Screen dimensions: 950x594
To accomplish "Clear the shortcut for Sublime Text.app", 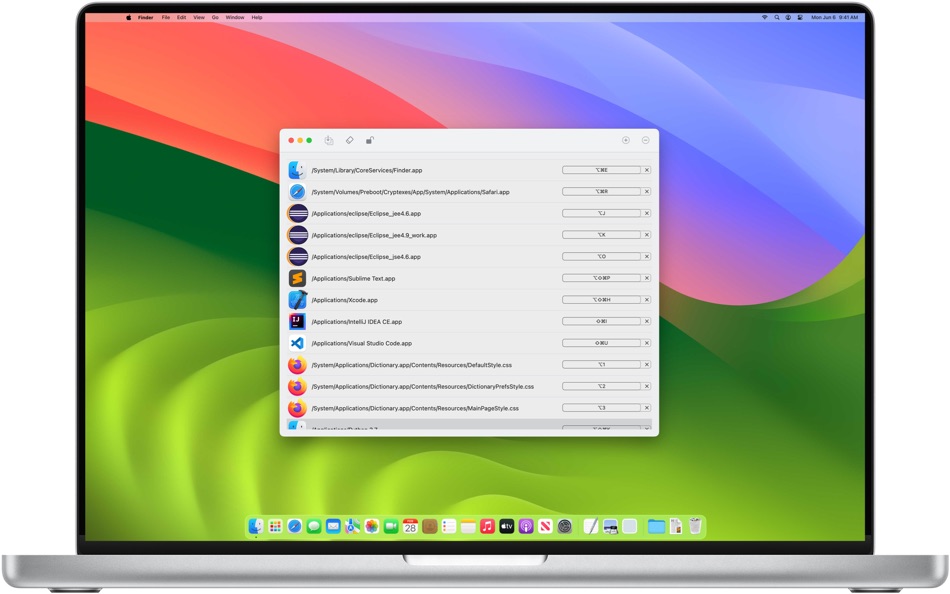I will click(x=646, y=278).
